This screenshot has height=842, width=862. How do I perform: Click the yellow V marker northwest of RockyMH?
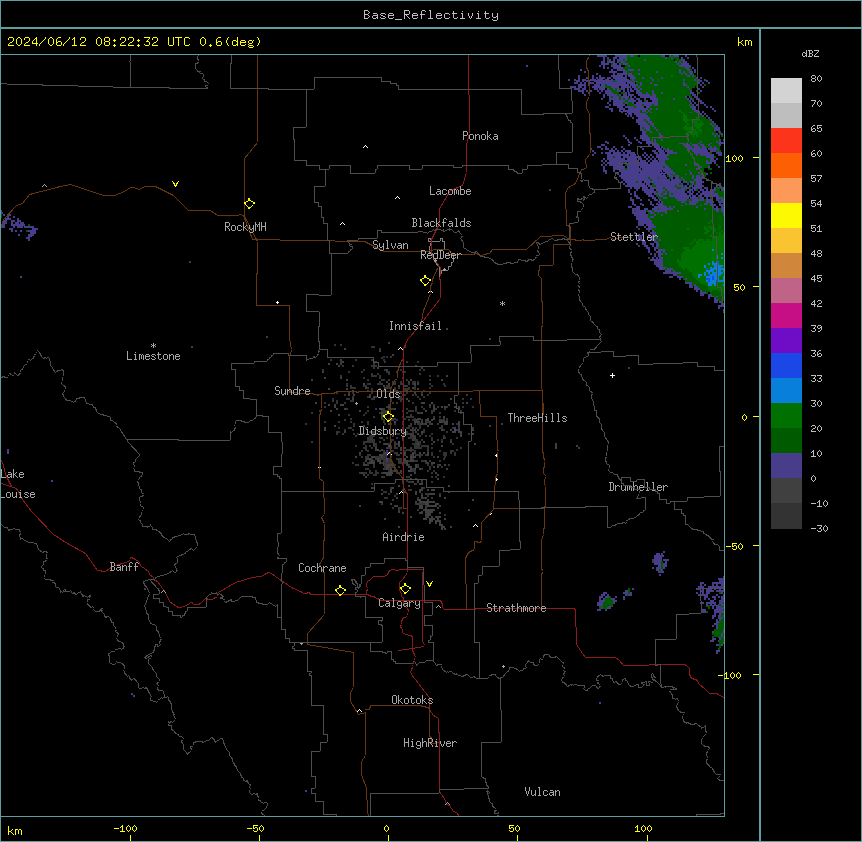coord(175,184)
